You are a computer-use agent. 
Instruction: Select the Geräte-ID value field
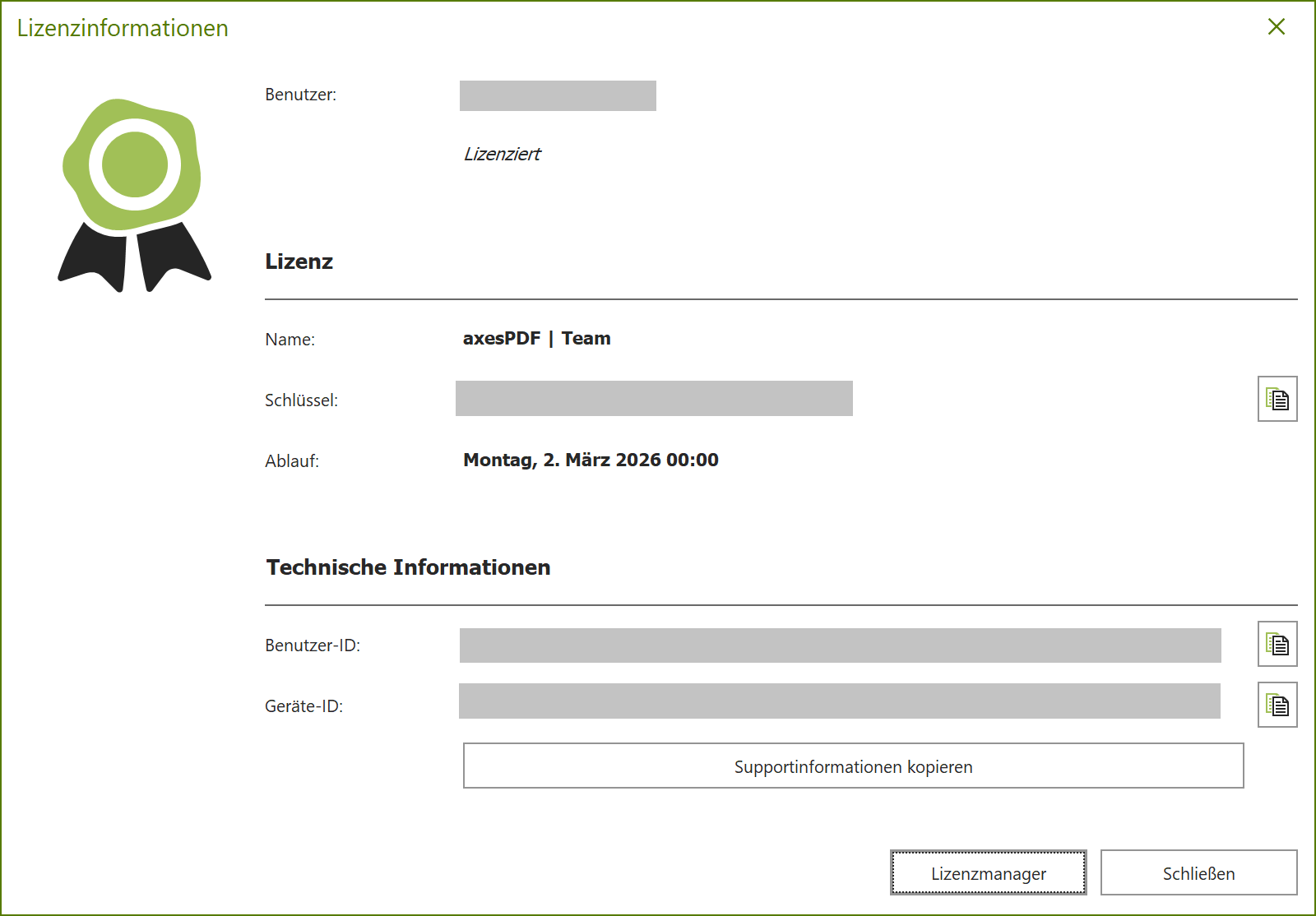pos(839,701)
